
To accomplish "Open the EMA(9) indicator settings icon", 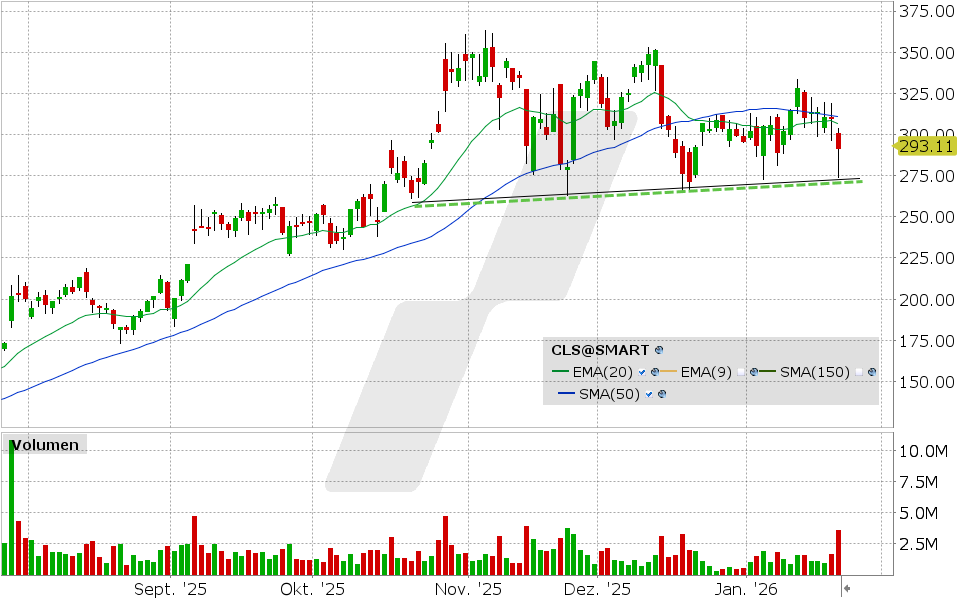I will pyautogui.click(x=752, y=372).
